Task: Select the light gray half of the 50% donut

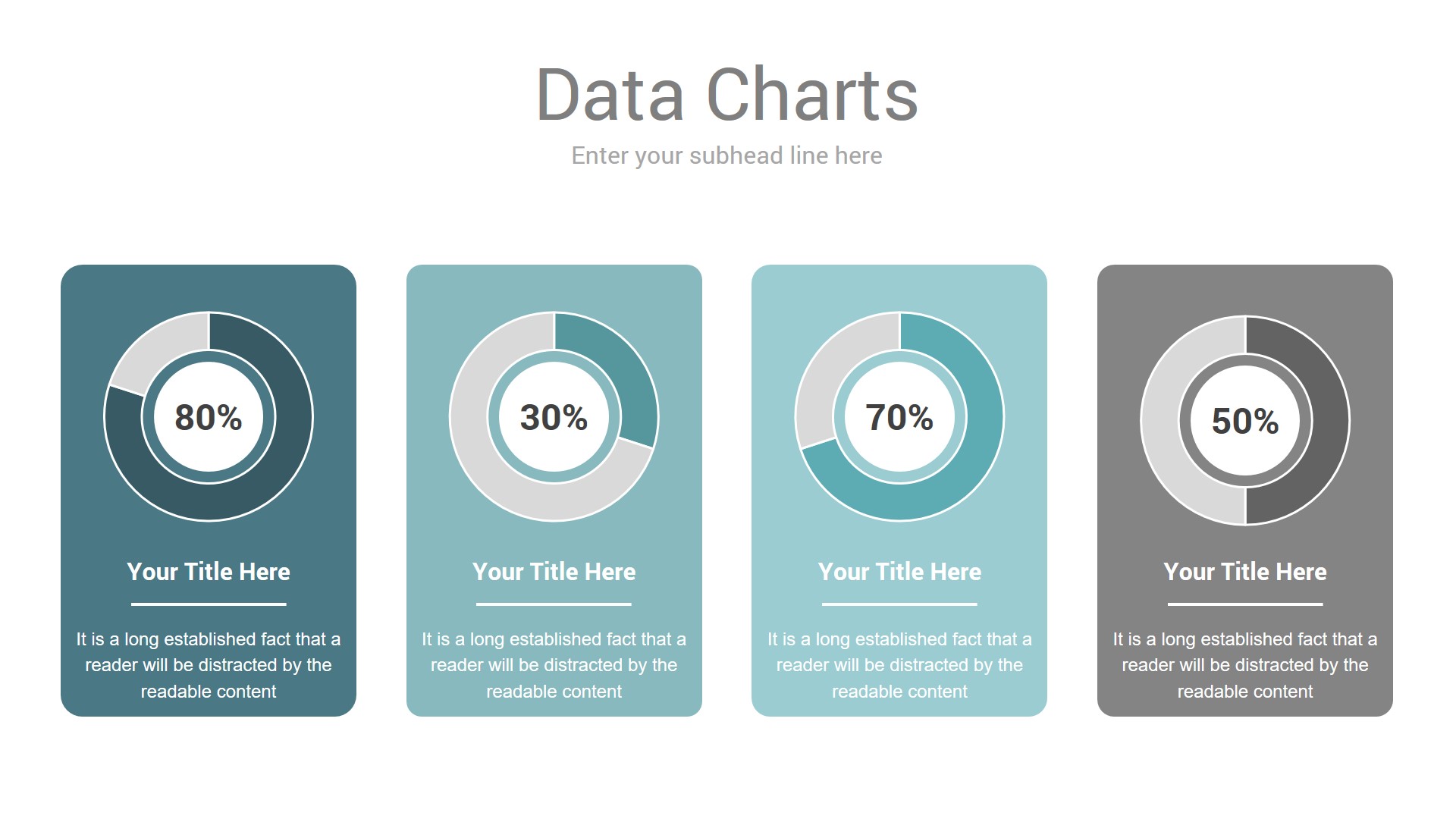Action: [x=1160, y=421]
